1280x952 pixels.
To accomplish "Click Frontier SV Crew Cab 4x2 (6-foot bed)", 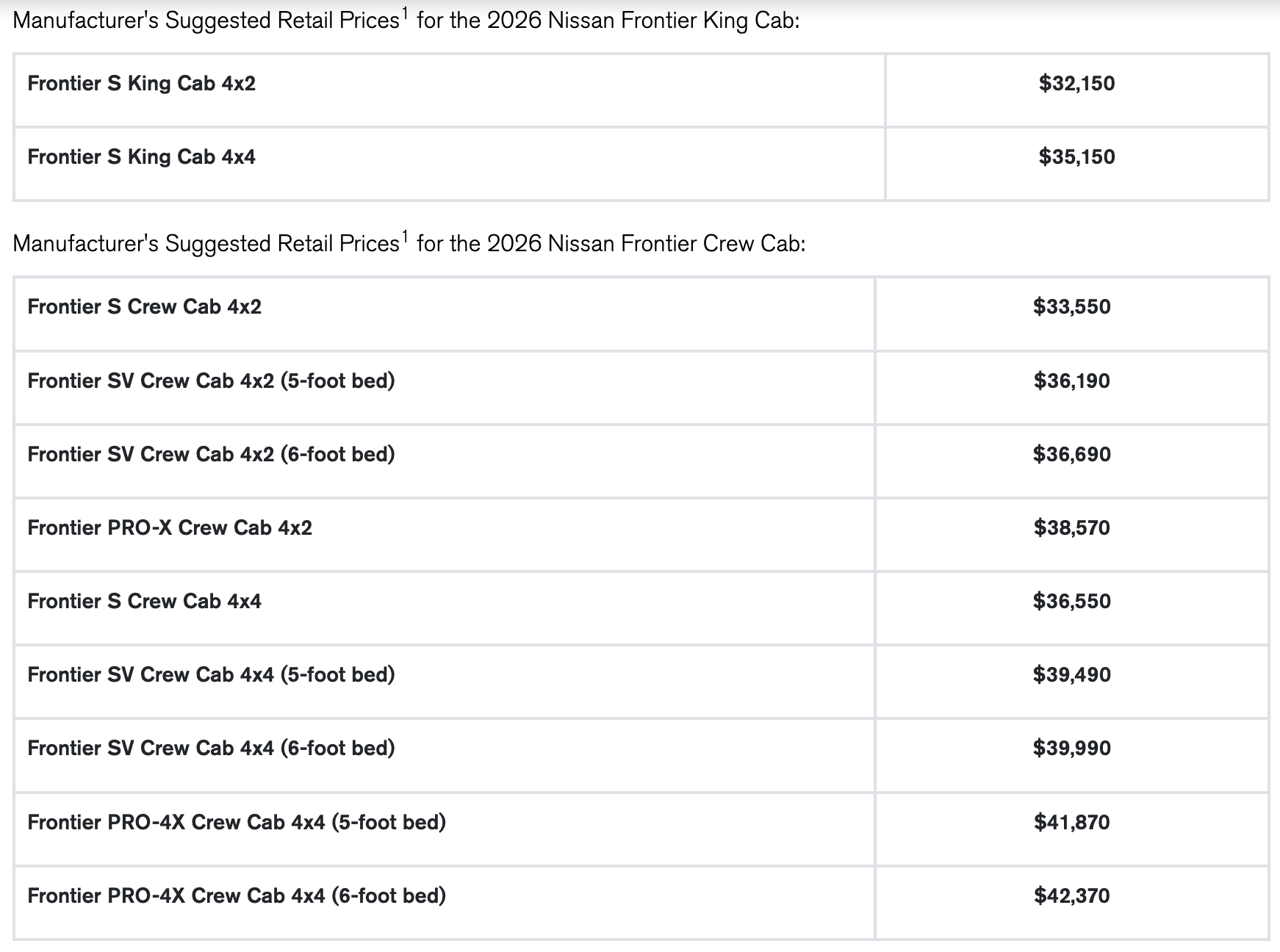I will (x=211, y=454).
